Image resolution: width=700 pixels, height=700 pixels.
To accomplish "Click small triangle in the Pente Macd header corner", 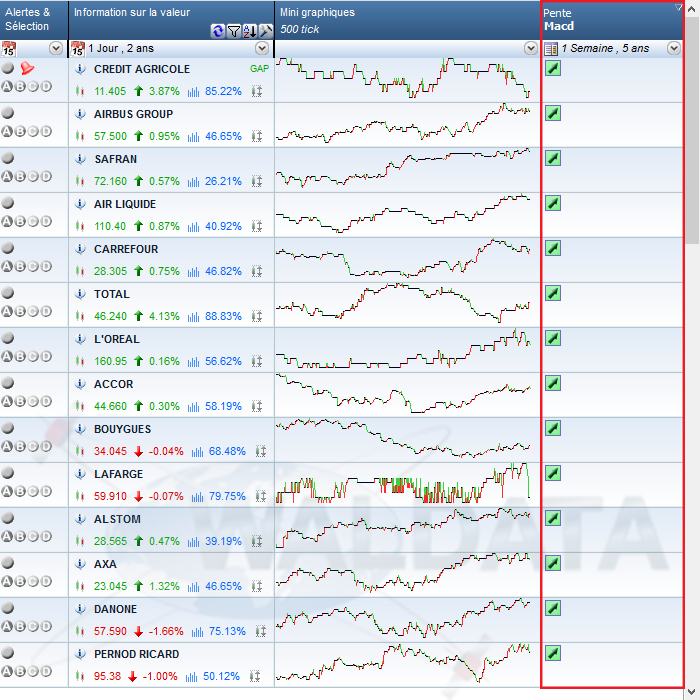I will (x=678, y=7).
